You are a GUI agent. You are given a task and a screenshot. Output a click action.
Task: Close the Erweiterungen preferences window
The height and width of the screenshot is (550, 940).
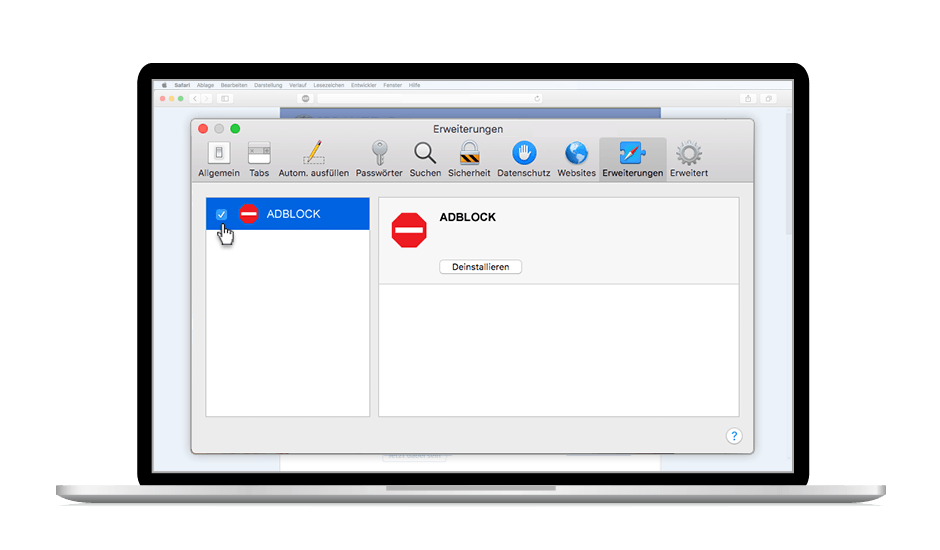203,129
